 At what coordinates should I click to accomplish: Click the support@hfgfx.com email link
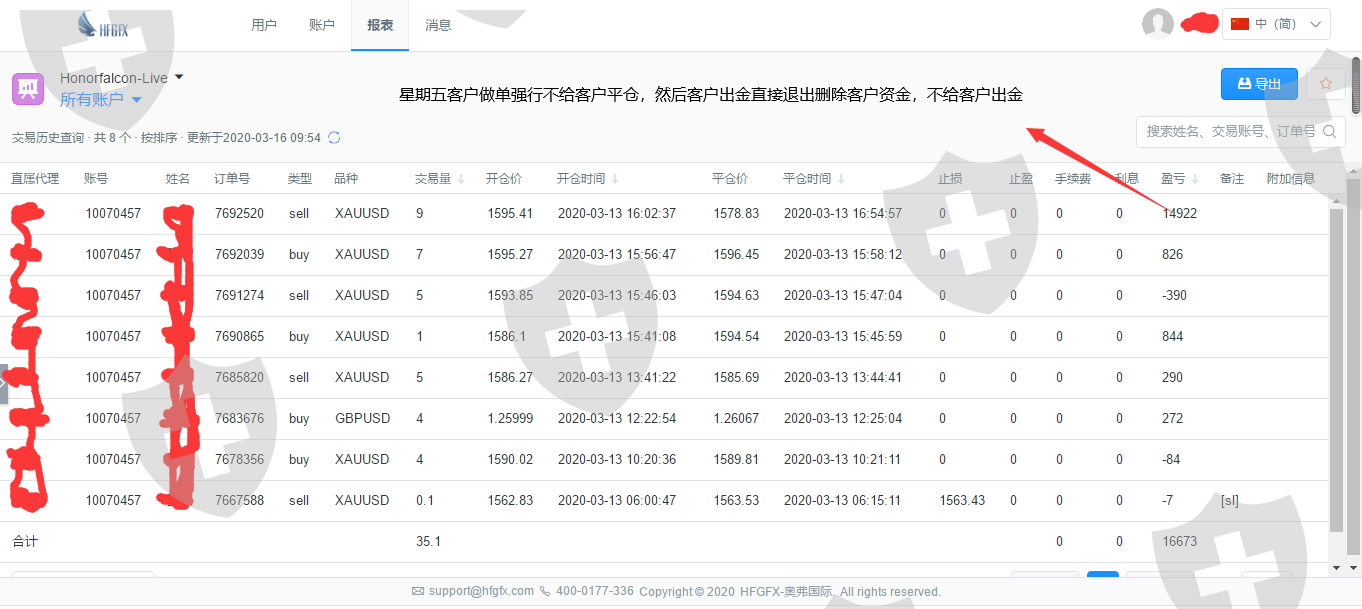(481, 591)
